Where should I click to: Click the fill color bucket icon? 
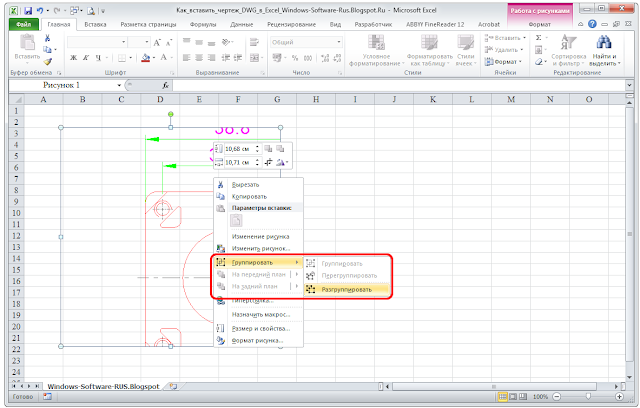click(x=145, y=58)
